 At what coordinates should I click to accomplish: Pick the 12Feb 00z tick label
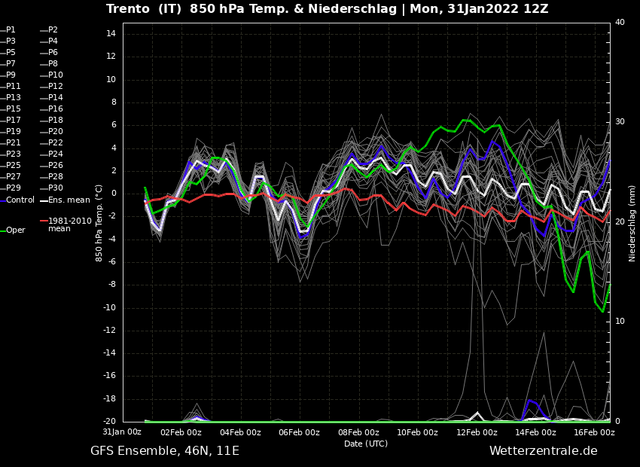pos(477,433)
